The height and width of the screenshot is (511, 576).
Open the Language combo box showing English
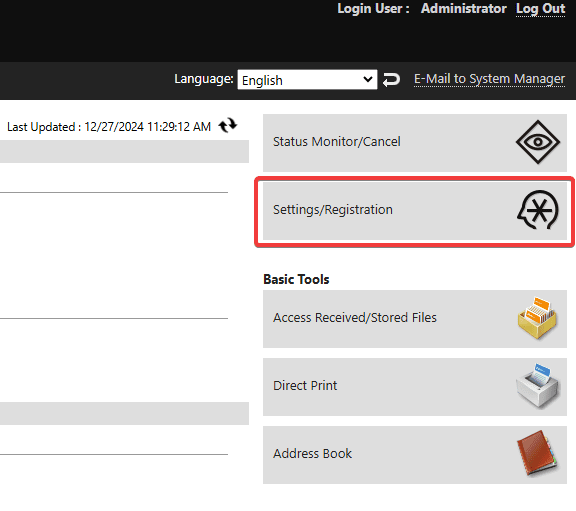tap(307, 80)
